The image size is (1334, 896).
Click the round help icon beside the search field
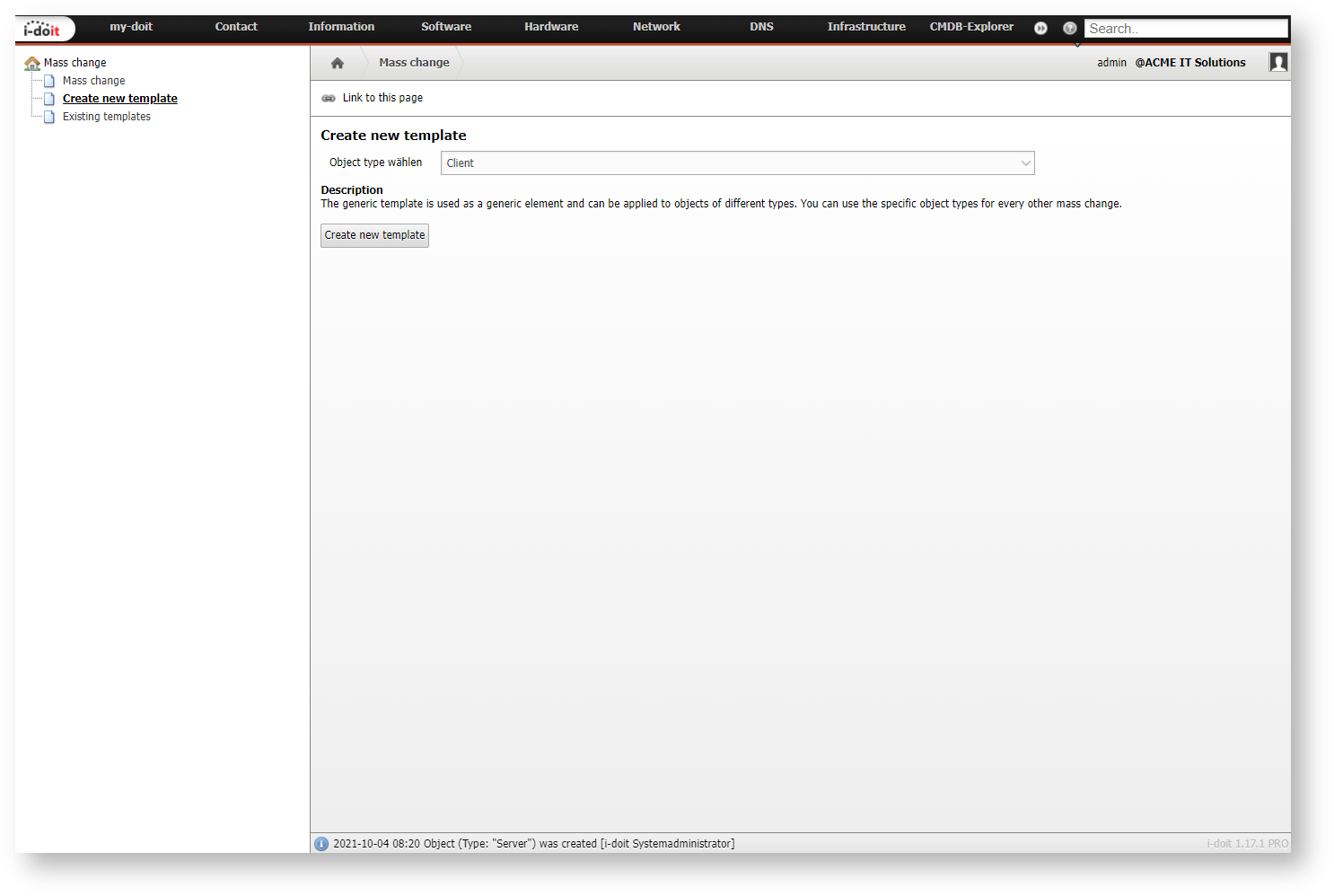[1069, 28]
